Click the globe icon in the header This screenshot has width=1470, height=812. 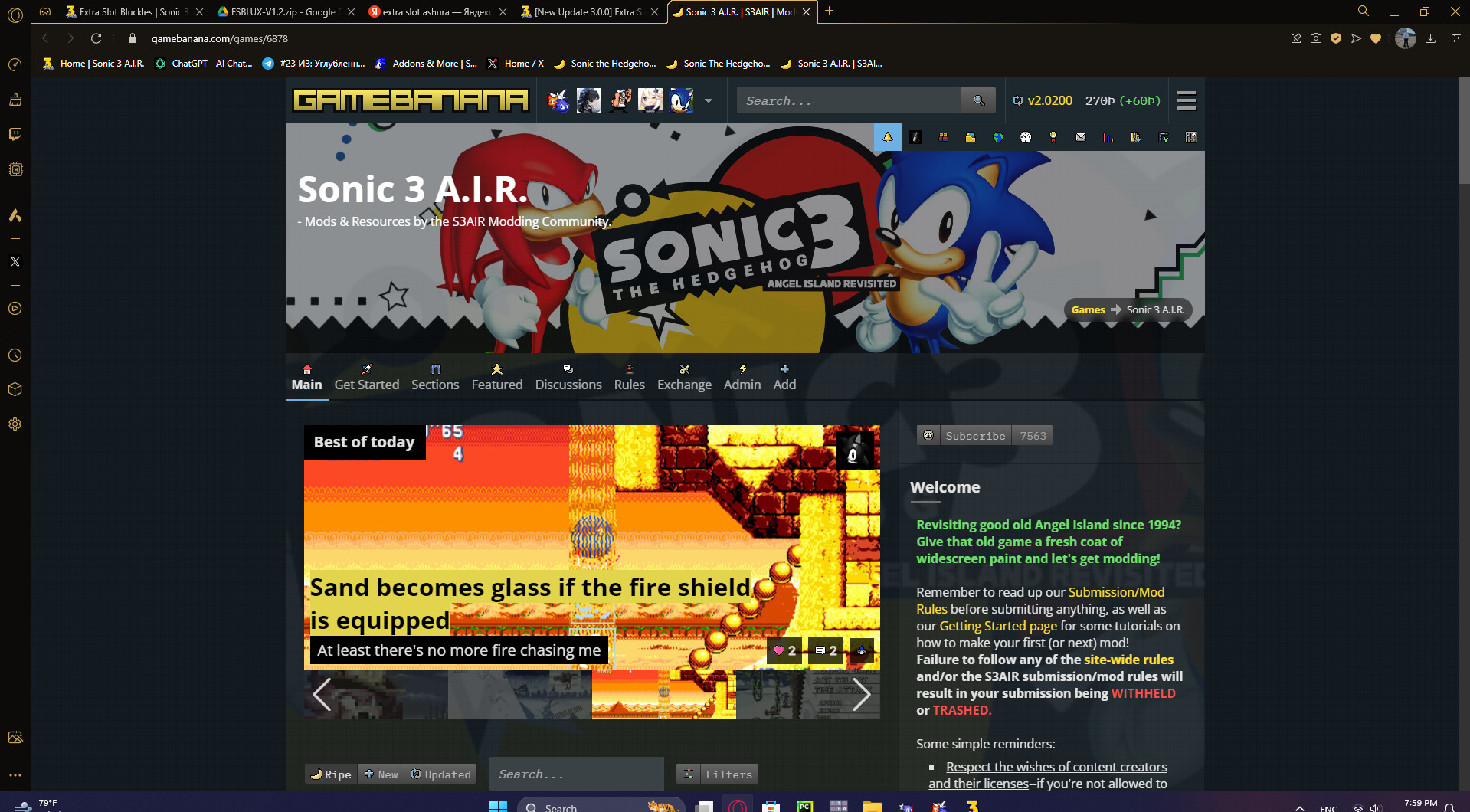coord(998,137)
